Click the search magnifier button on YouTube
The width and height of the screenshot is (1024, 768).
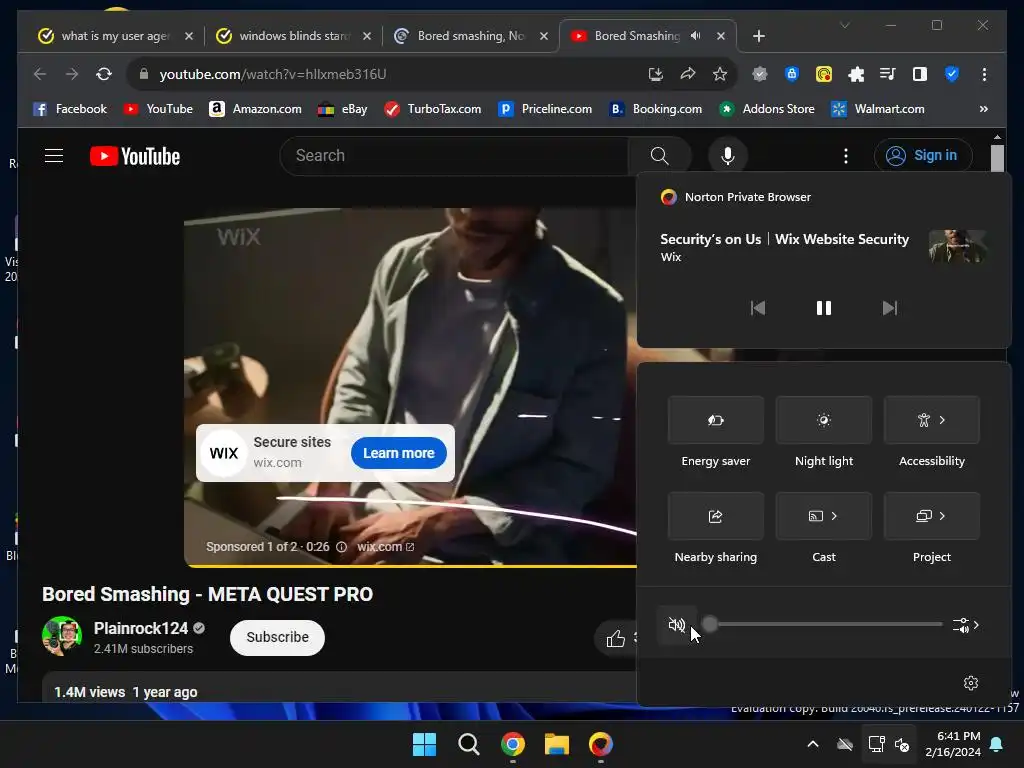point(660,156)
